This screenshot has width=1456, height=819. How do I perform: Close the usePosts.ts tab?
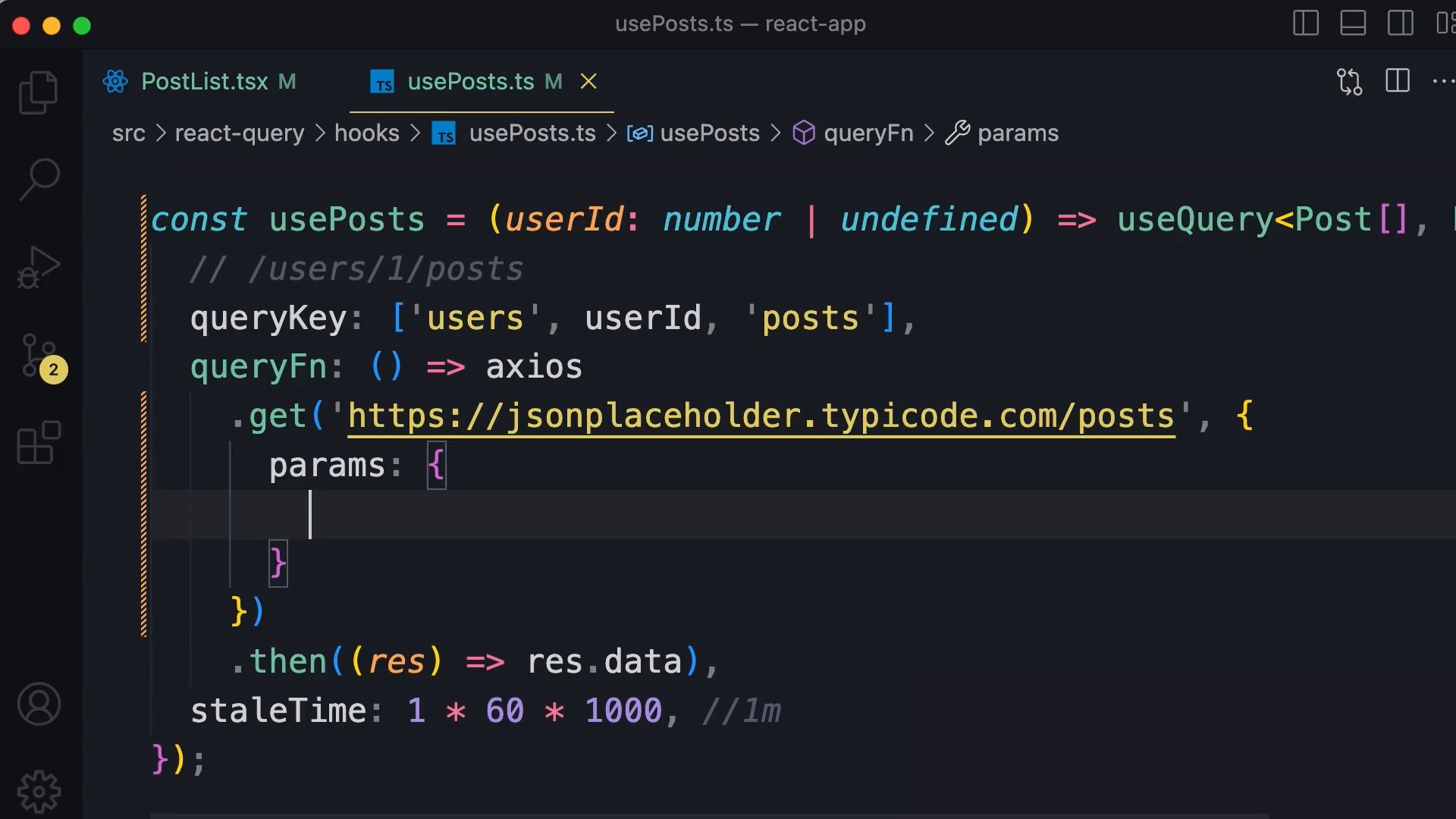point(588,81)
